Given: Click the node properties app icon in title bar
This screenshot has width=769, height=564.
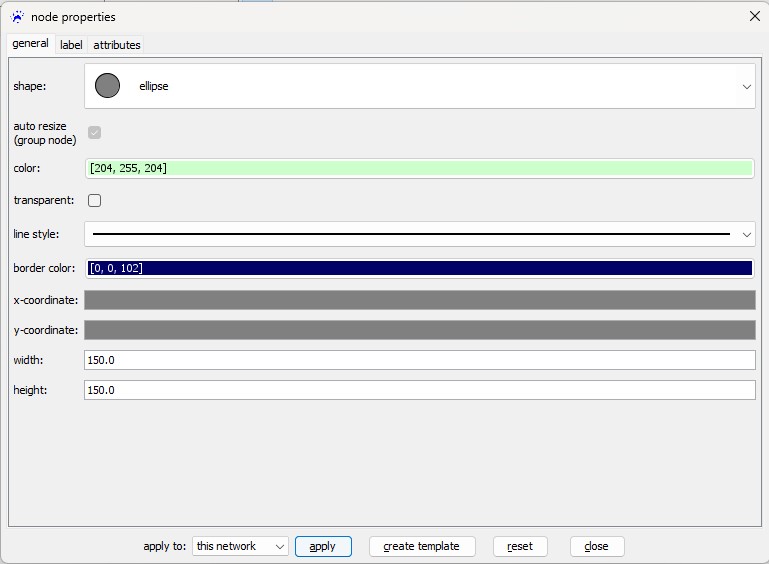Looking at the screenshot, I should (17, 17).
